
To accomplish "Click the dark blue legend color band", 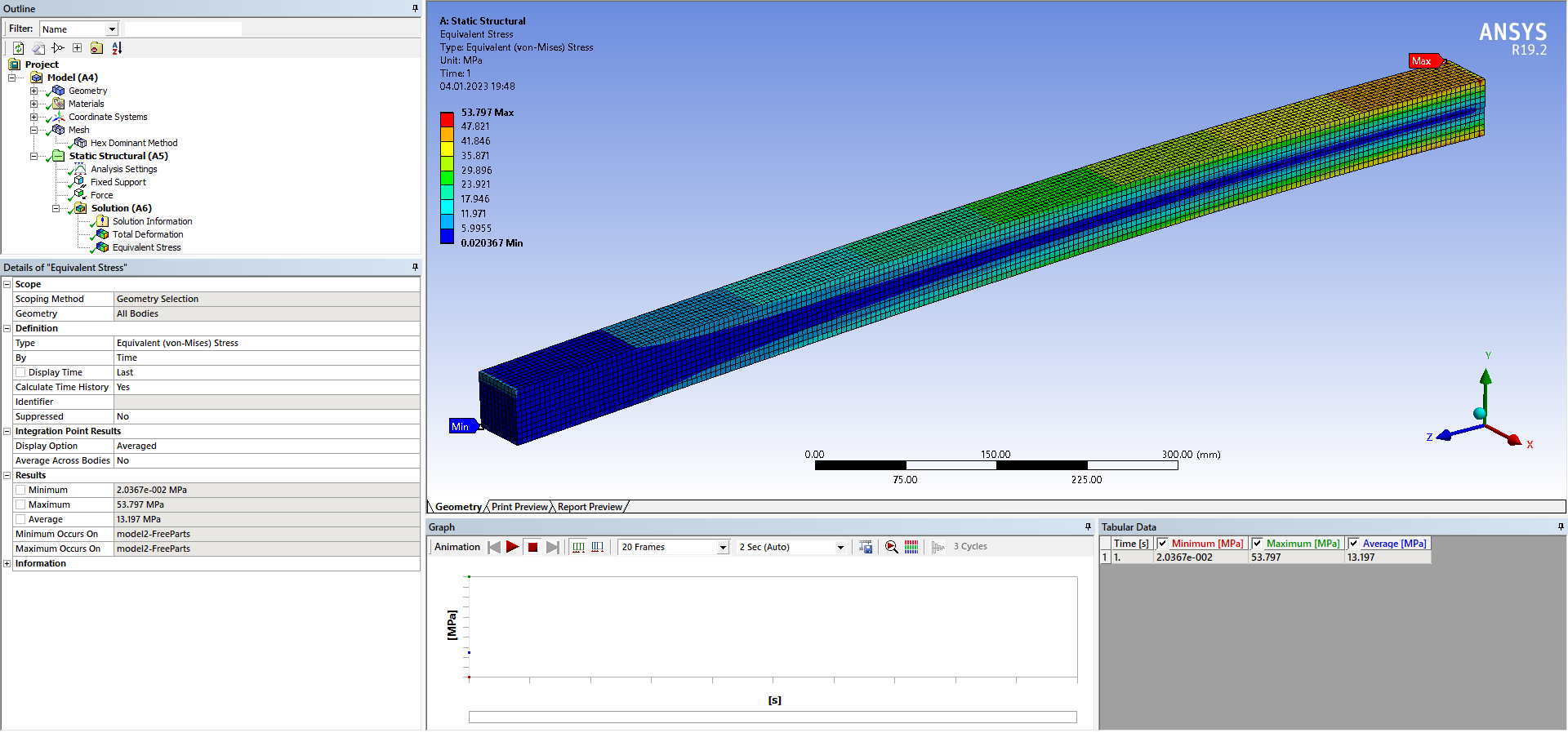I will 447,236.
